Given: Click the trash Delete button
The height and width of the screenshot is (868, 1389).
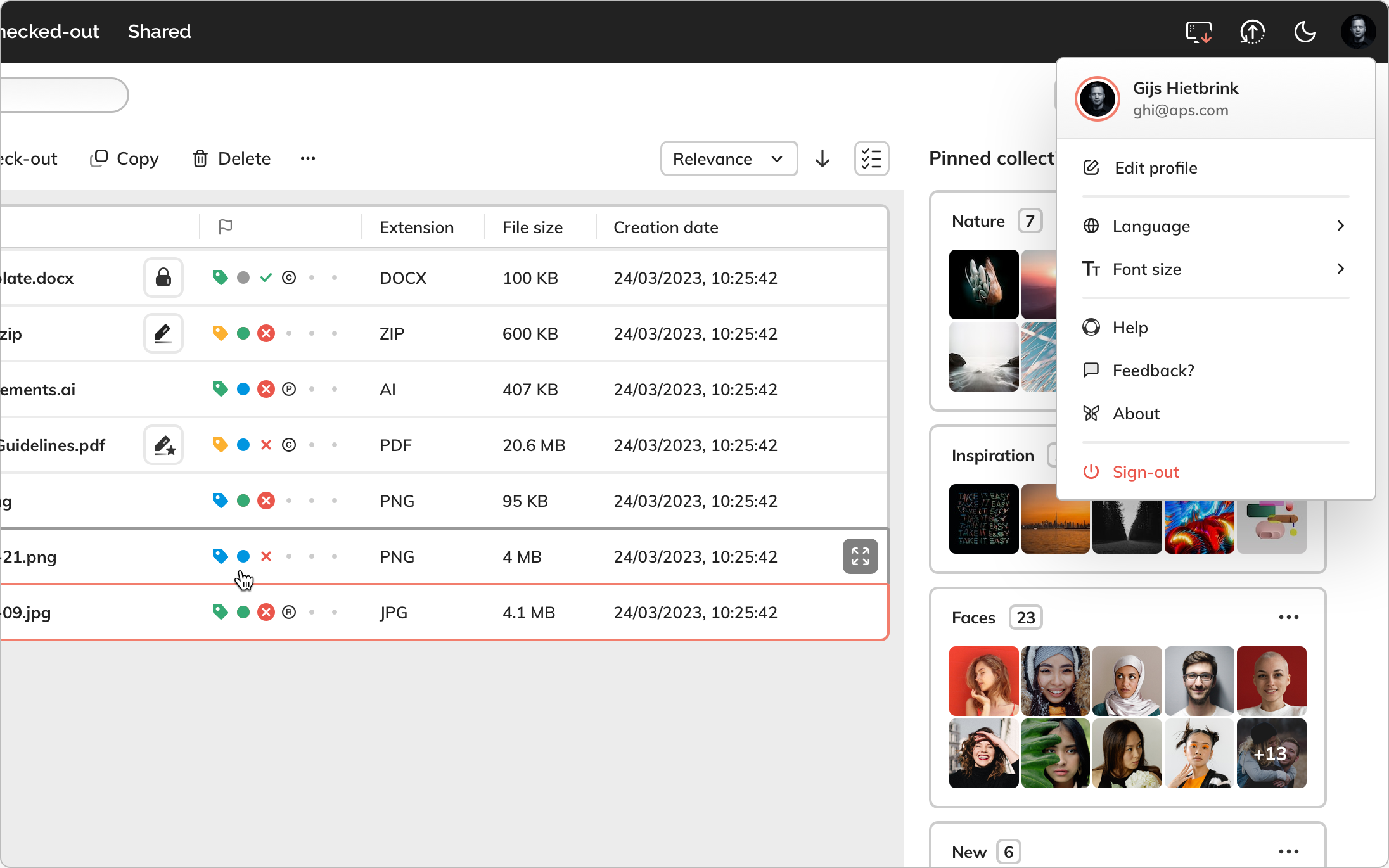Looking at the screenshot, I should 231,158.
